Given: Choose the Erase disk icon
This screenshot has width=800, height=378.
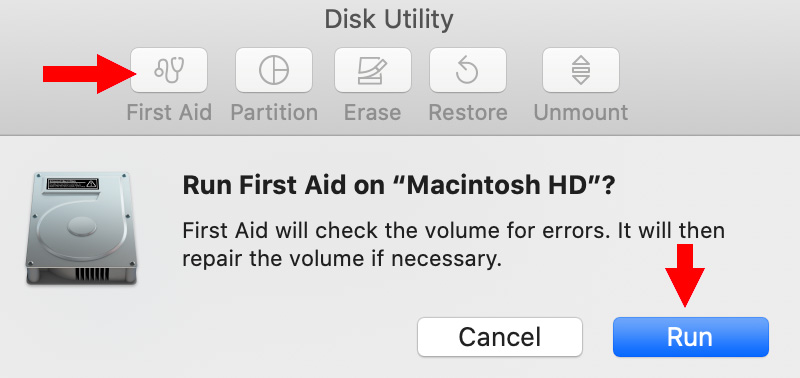Looking at the screenshot, I should pos(372,70).
